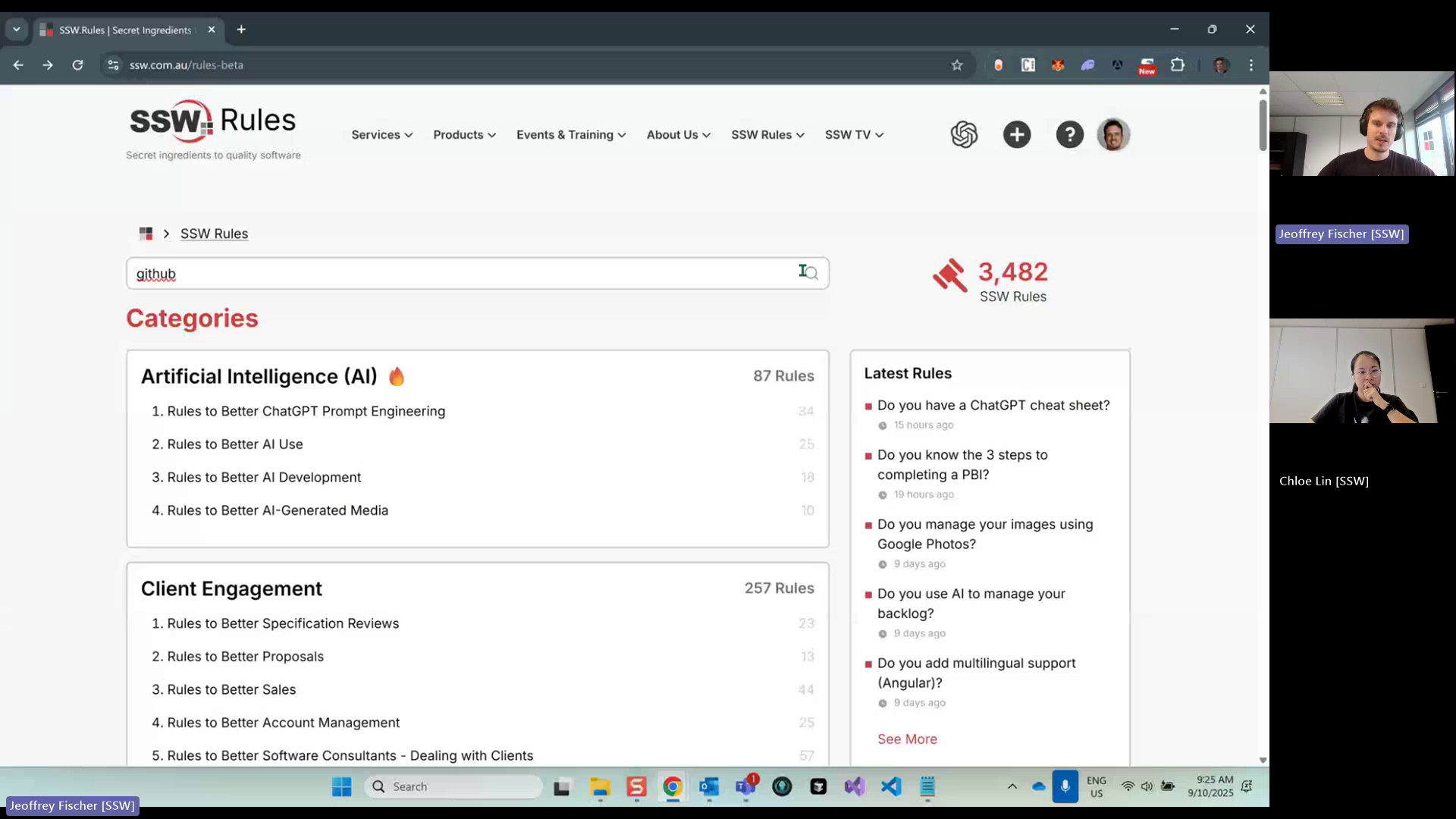Bookmark this page with the star icon

[x=957, y=65]
